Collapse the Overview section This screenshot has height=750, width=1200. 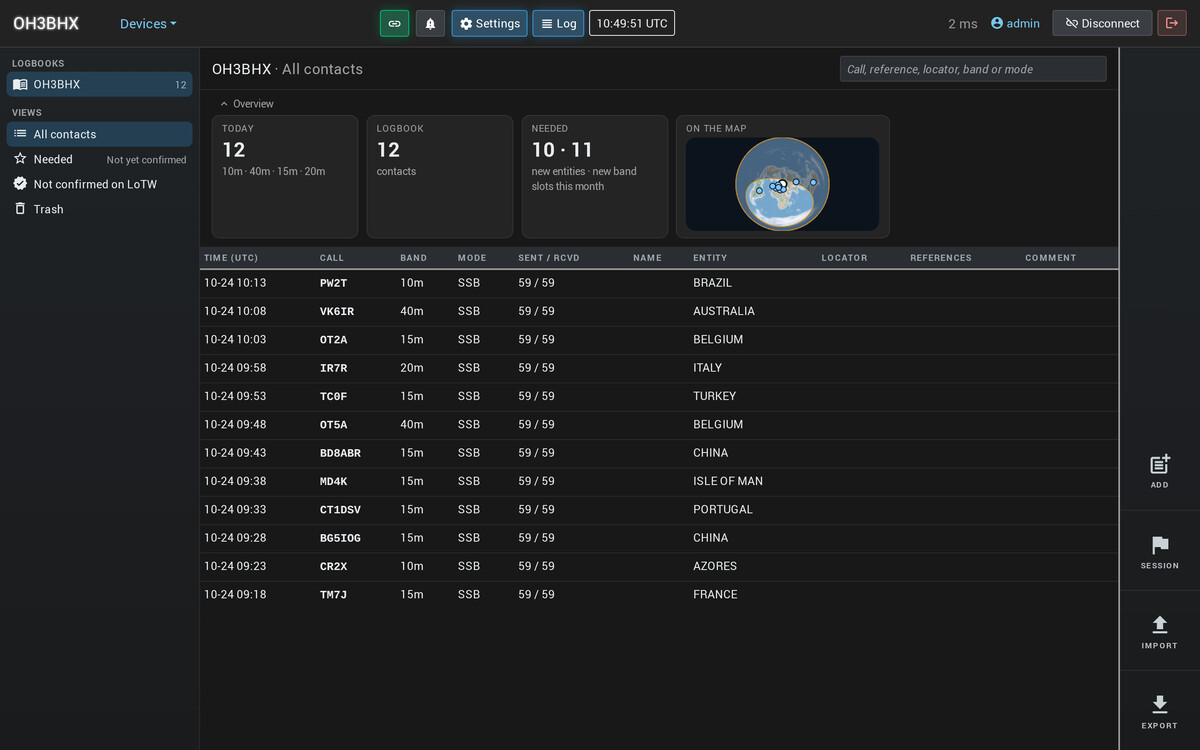click(246, 104)
